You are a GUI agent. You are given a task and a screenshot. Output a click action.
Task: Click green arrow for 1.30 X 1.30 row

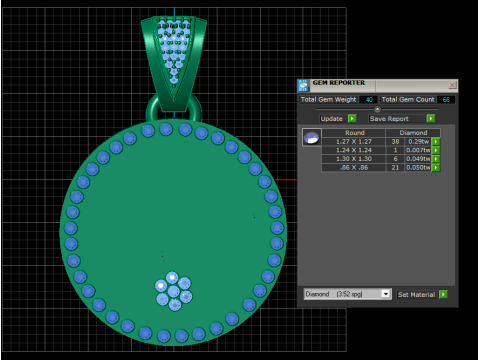436,159
